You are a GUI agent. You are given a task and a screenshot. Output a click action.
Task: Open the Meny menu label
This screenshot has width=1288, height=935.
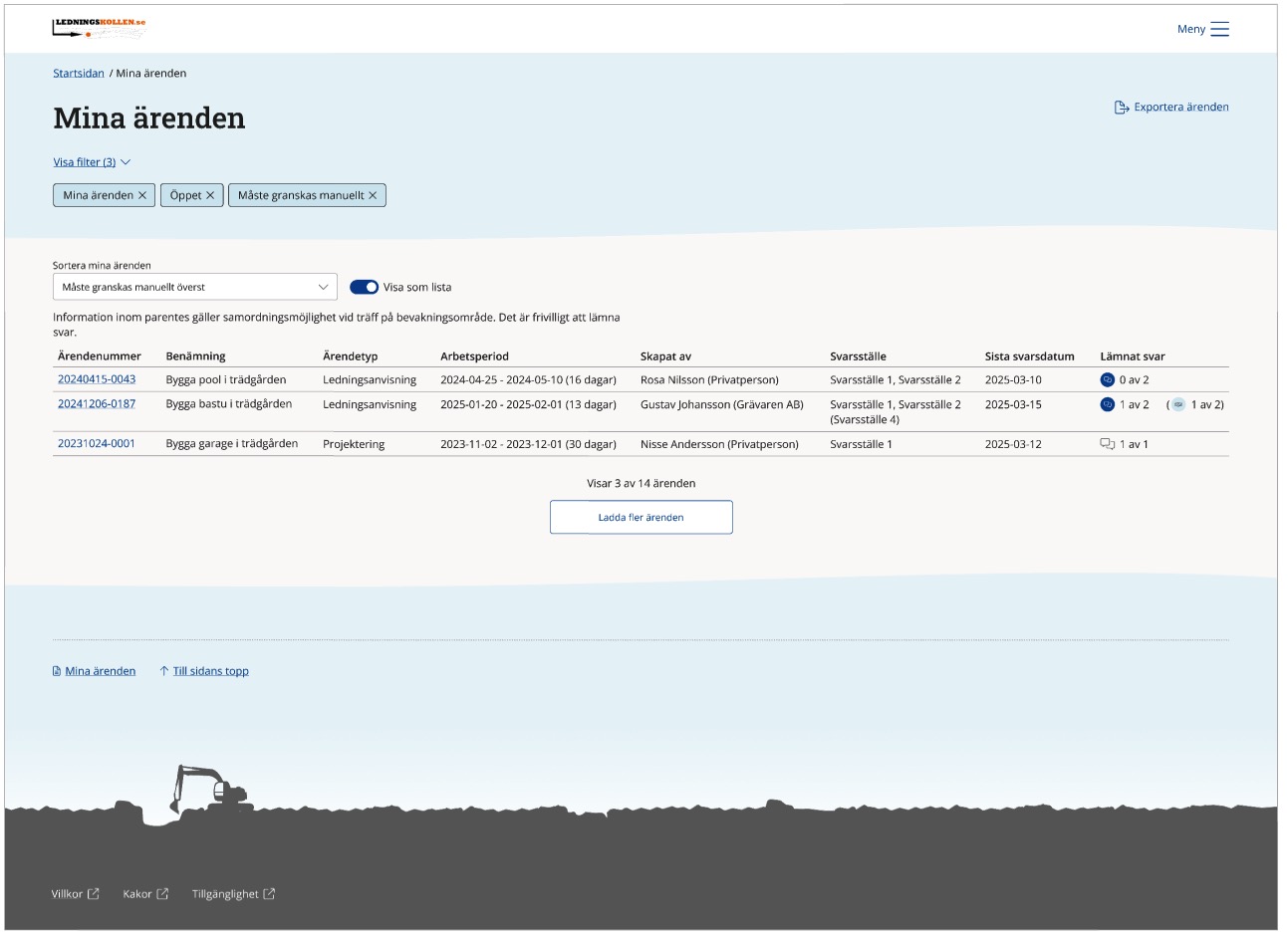tap(1190, 29)
